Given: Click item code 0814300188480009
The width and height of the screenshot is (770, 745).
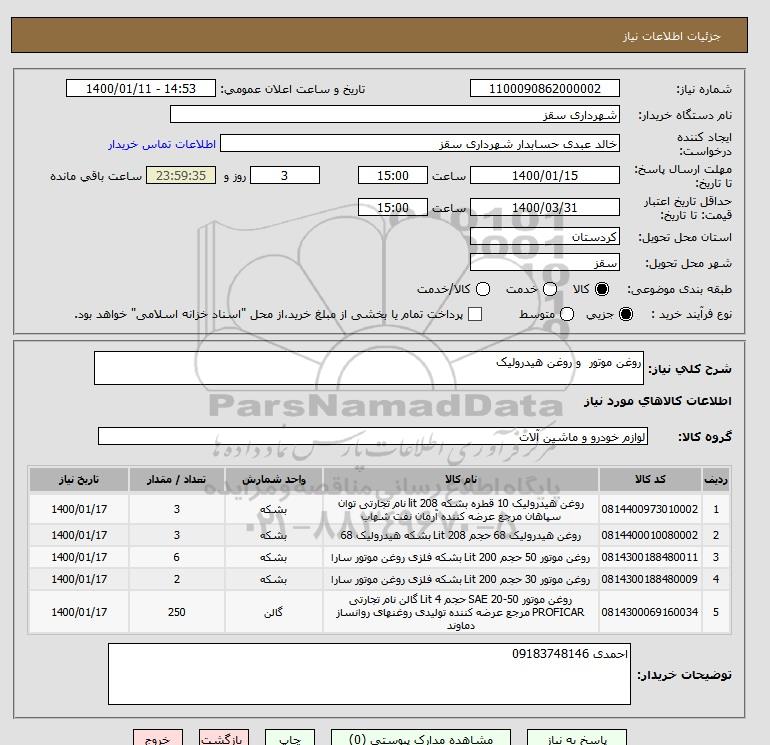Looking at the screenshot, I should coord(650,579).
